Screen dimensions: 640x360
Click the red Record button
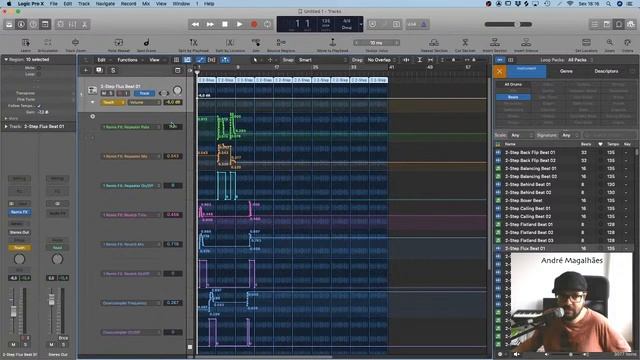(x=254, y=24)
